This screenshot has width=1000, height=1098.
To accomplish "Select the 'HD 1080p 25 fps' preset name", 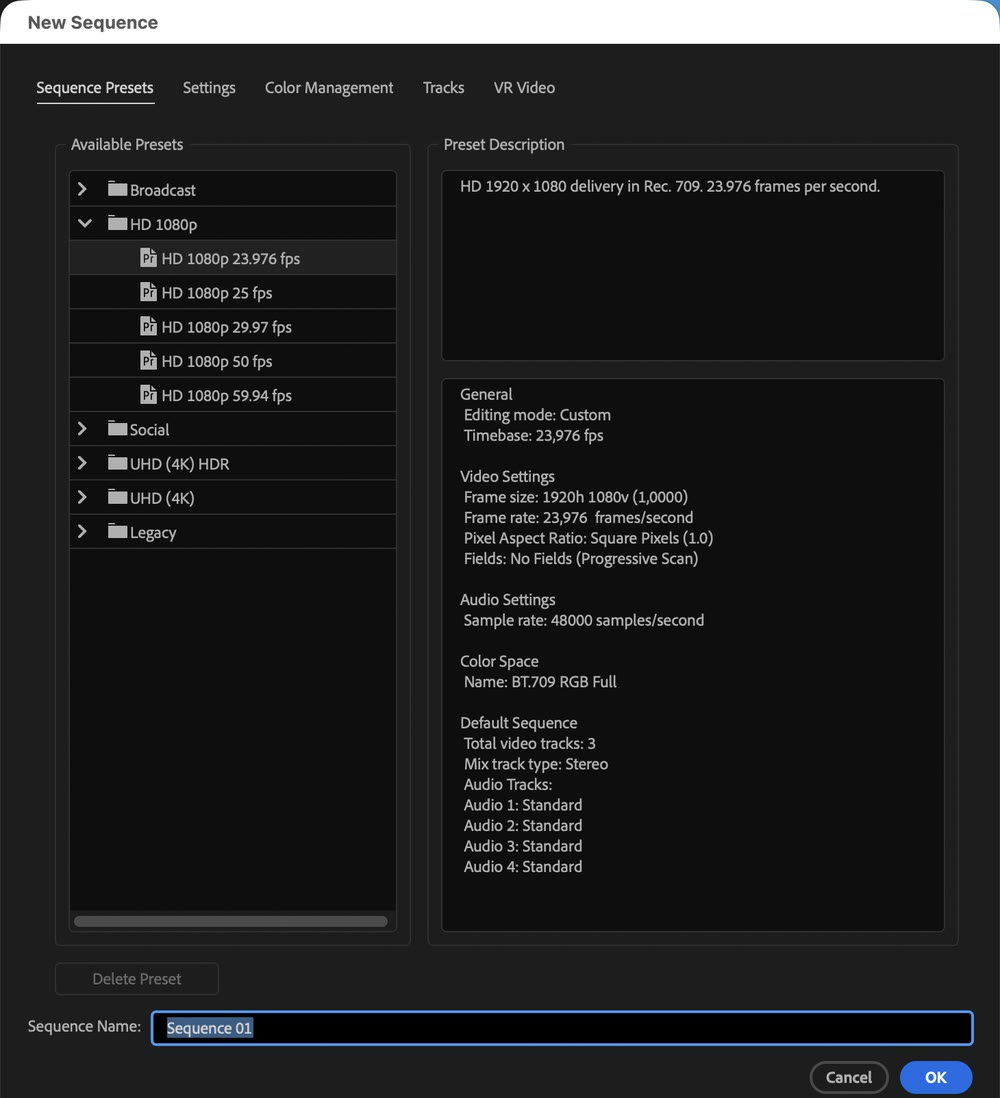I will [217, 293].
